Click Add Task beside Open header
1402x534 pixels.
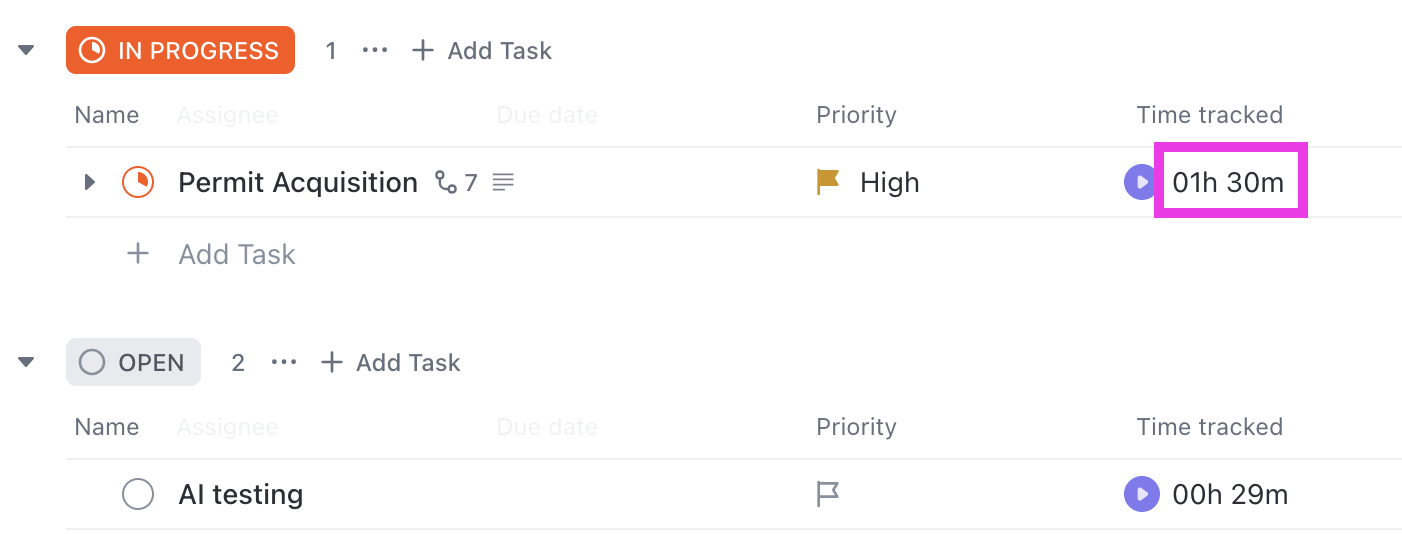click(x=391, y=362)
